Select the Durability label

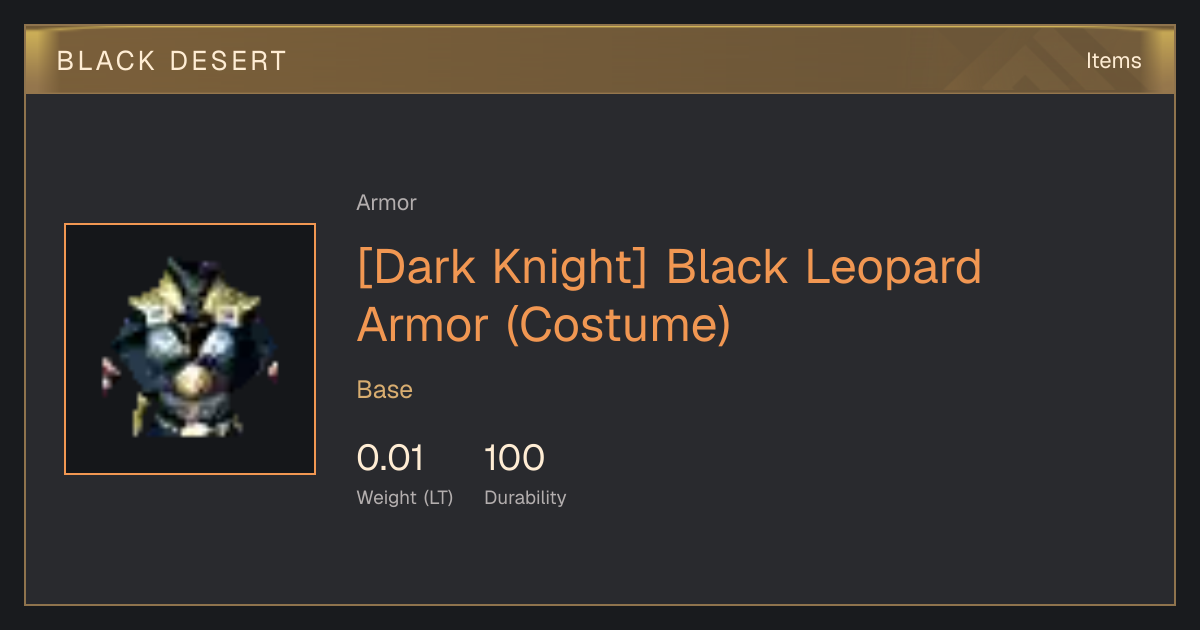point(525,498)
